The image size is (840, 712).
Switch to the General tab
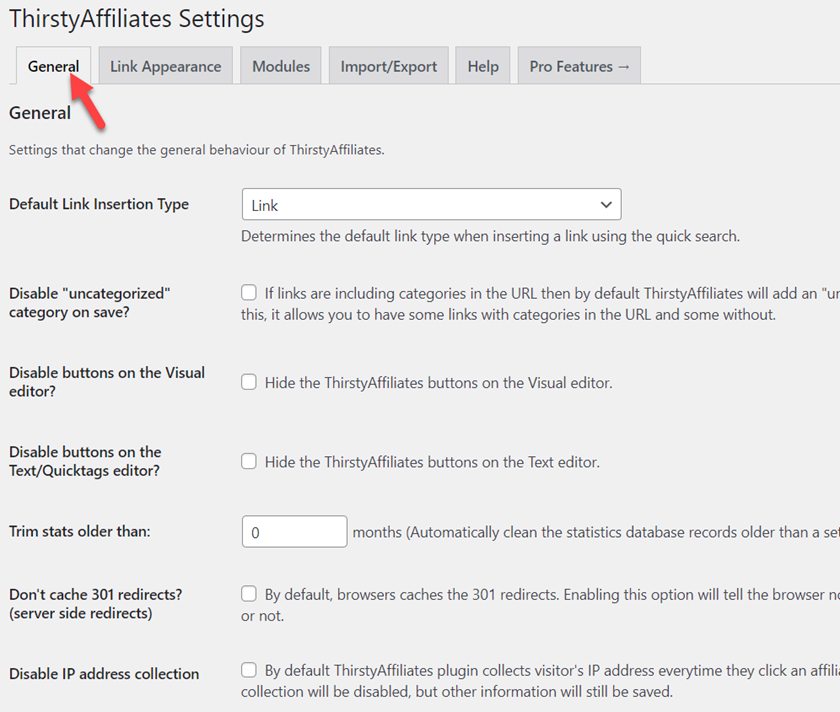(x=54, y=66)
